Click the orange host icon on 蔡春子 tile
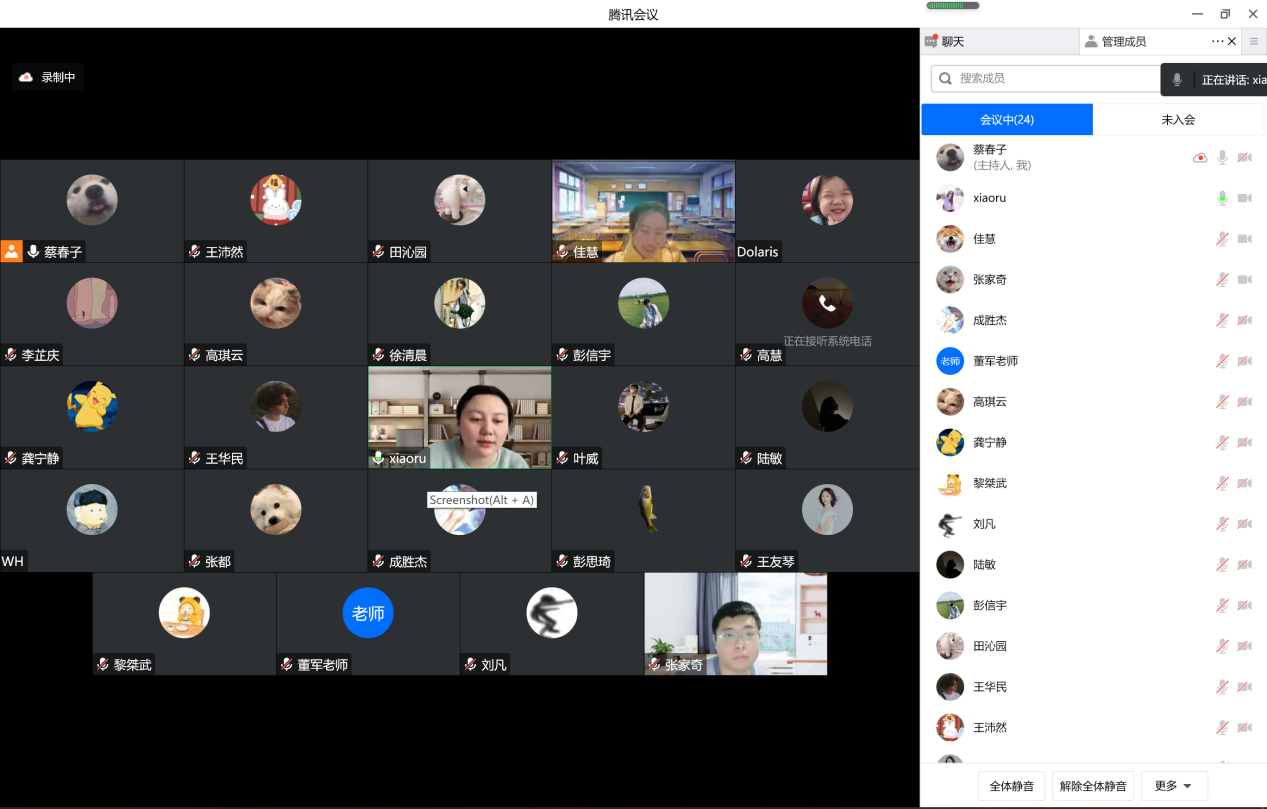1267x809 pixels. pos(12,251)
